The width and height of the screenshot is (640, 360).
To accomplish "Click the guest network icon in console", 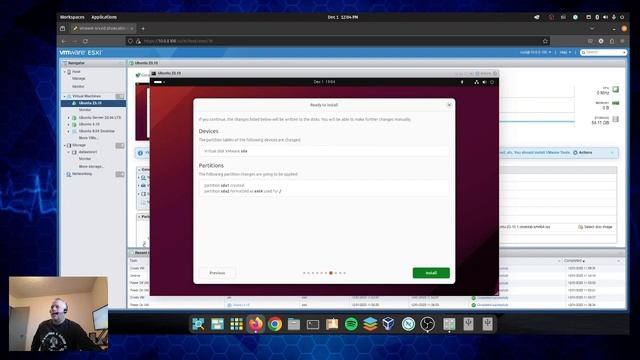I will pos(476,82).
